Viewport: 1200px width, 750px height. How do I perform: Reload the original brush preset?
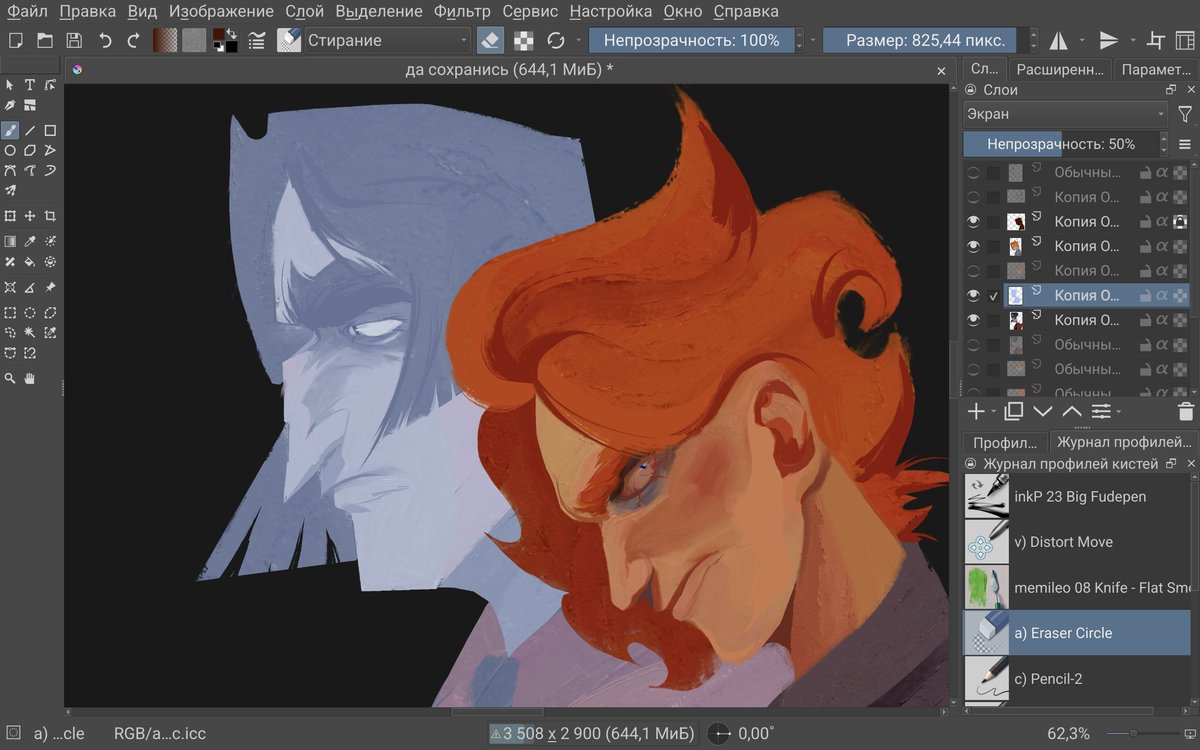point(556,41)
